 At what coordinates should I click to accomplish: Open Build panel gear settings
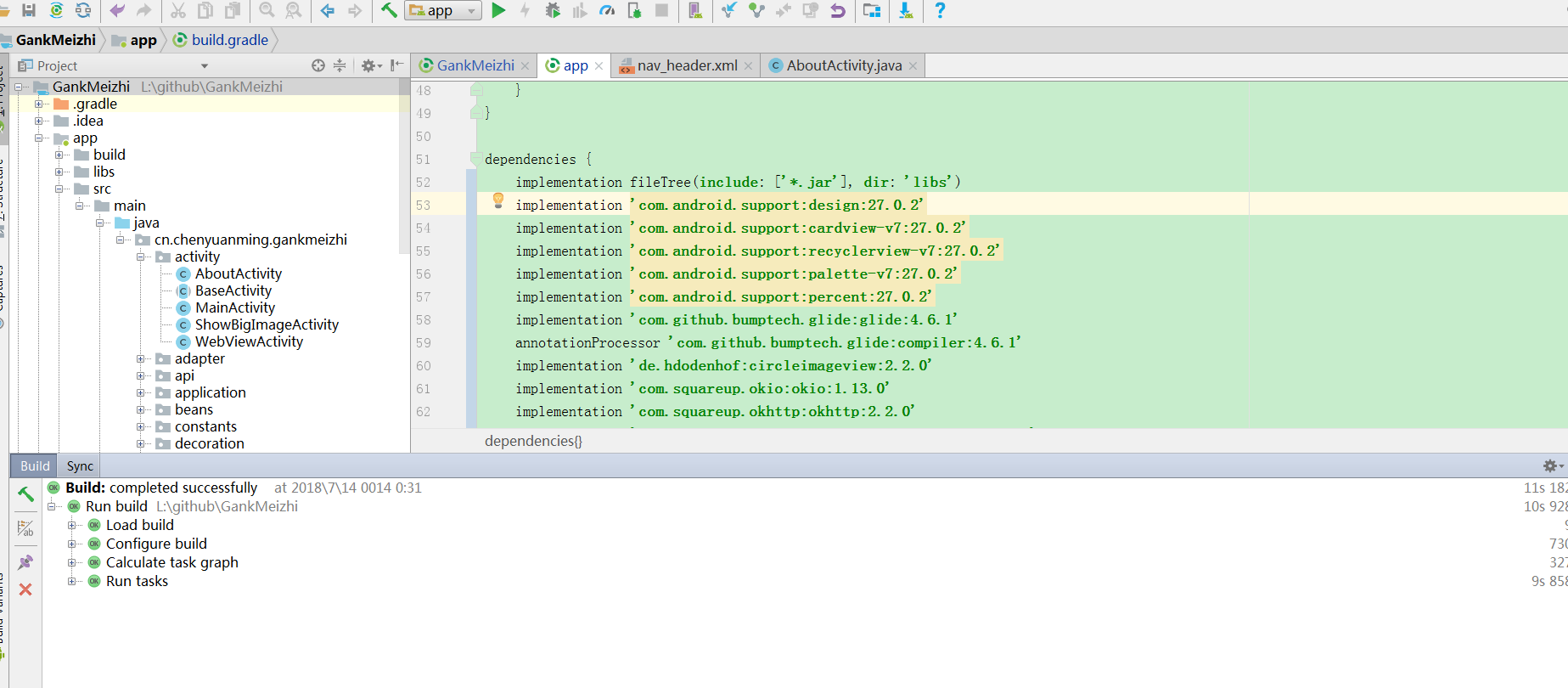[x=1552, y=465]
